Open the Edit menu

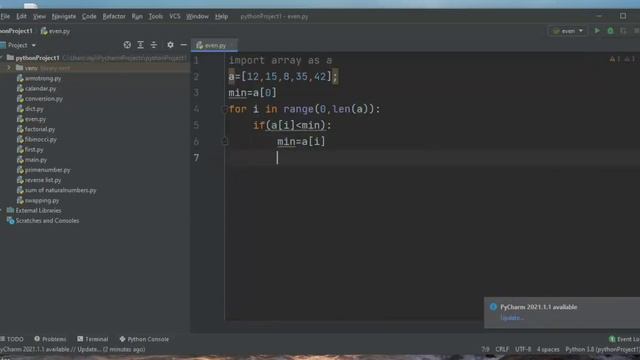pos(21,17)
